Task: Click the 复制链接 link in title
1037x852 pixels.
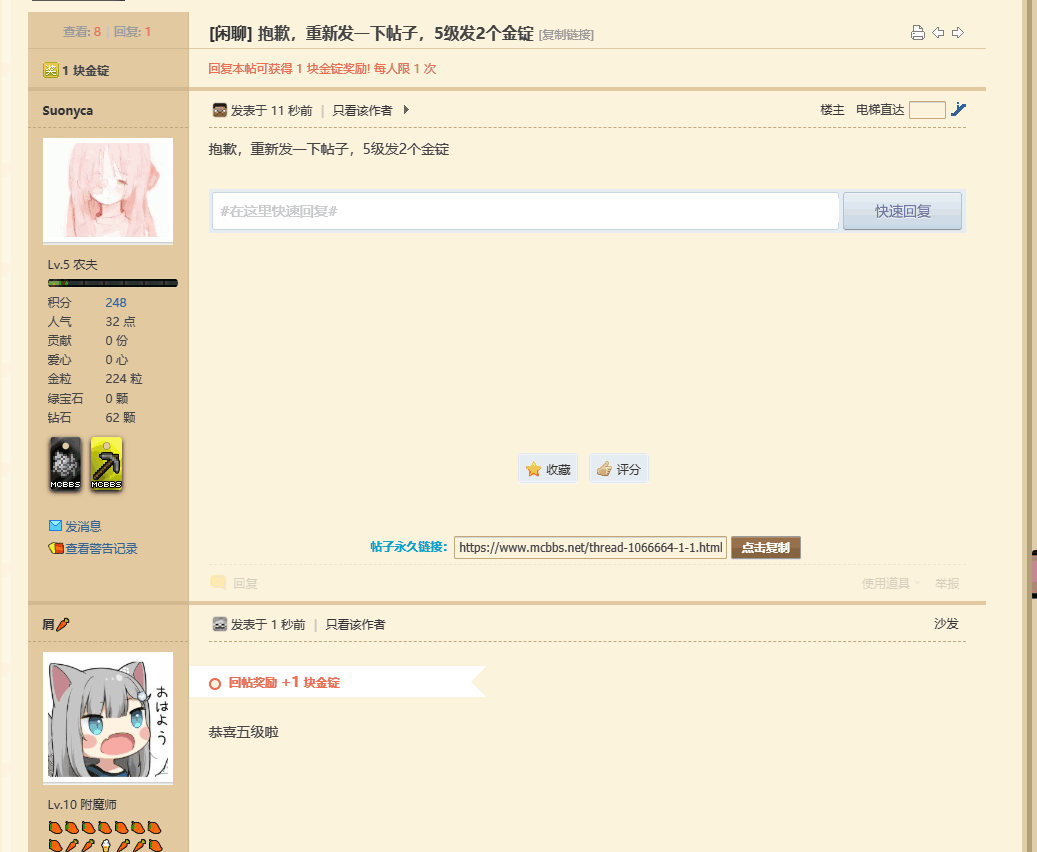Action: [566, 34]
